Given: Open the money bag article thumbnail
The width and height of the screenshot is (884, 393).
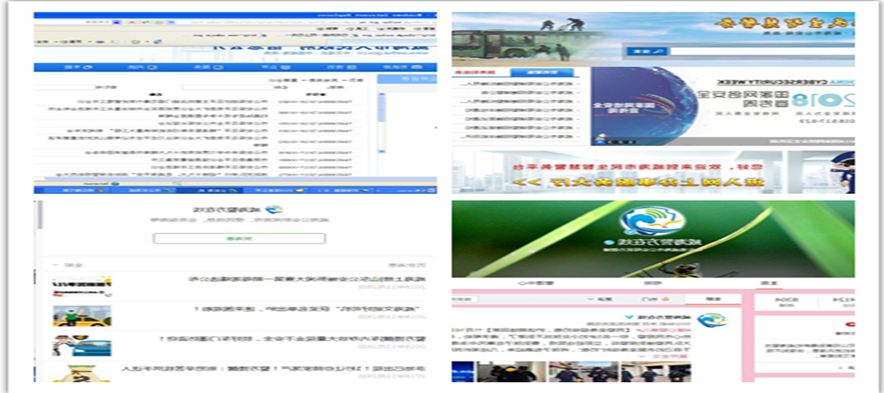Looking at the screenshot, I should [x=82, y=374].
